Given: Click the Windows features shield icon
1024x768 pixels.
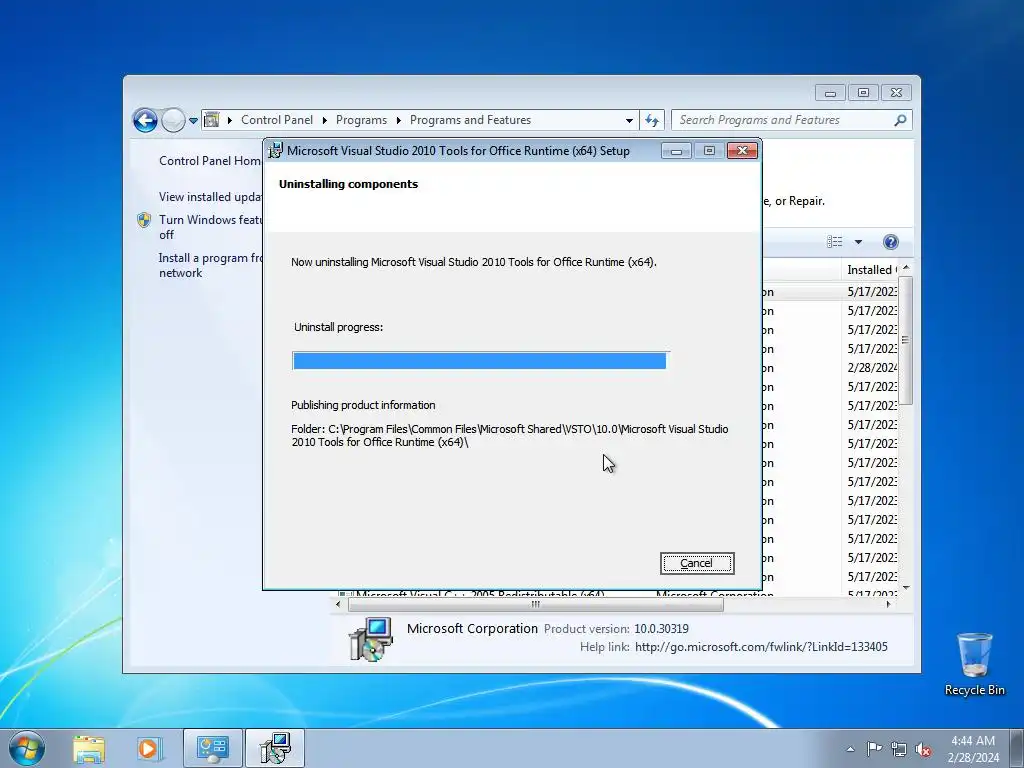Looking at the screenshot, I should coord(144,220).
